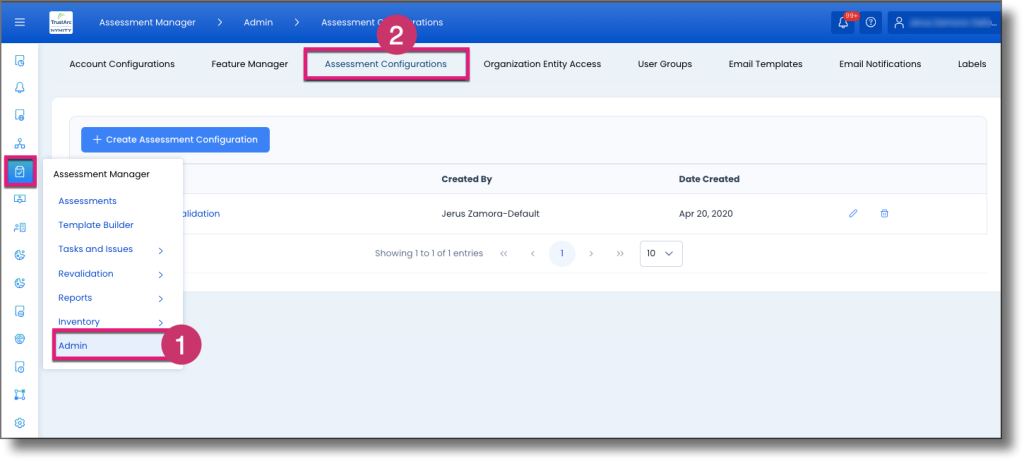Viewport: 1024px width, 461px height.
Task: Click the notifications bell with 99+ badge
Action: click(x=842, y=22)
